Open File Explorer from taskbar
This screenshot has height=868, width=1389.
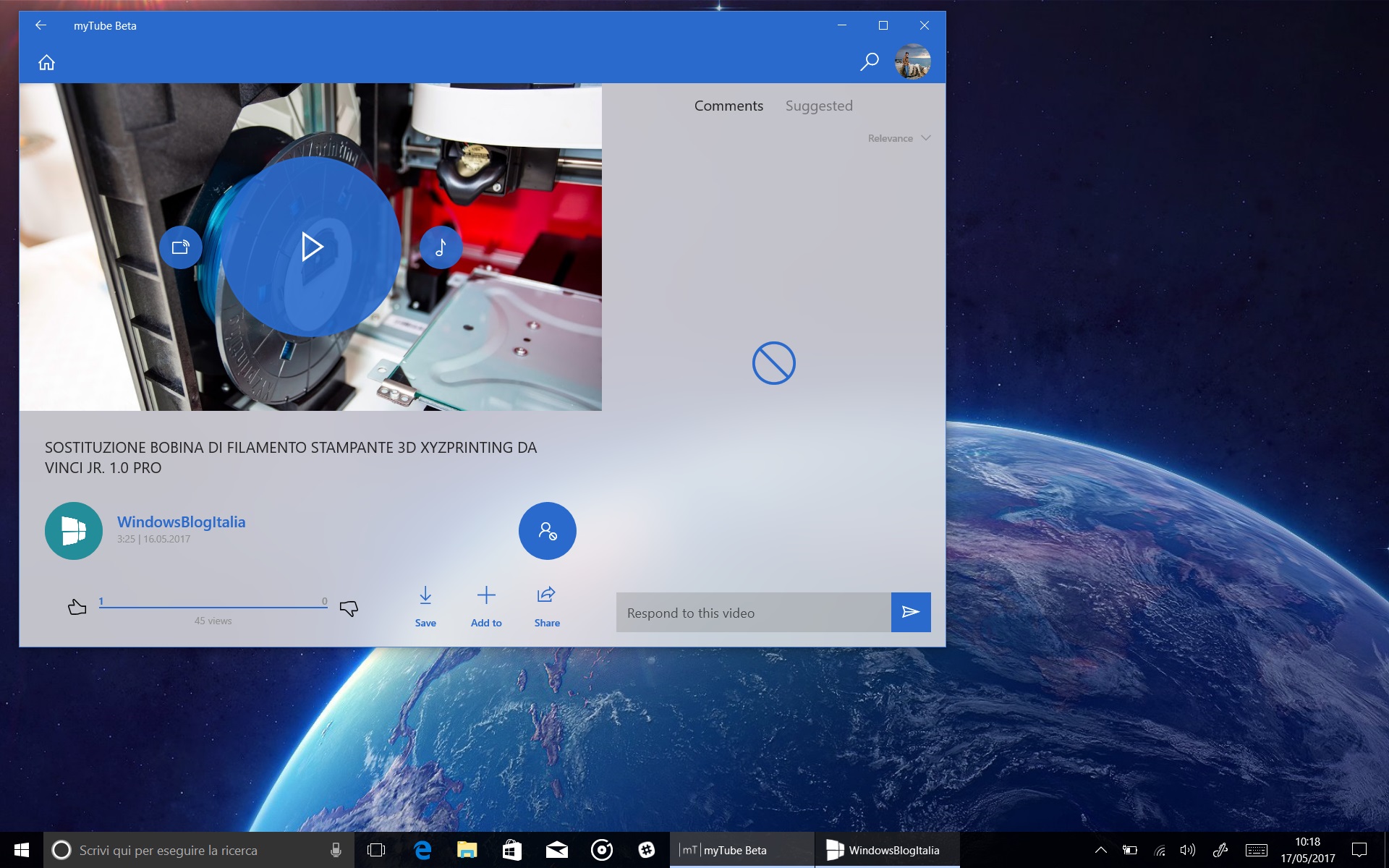click(x=467, y=850)
